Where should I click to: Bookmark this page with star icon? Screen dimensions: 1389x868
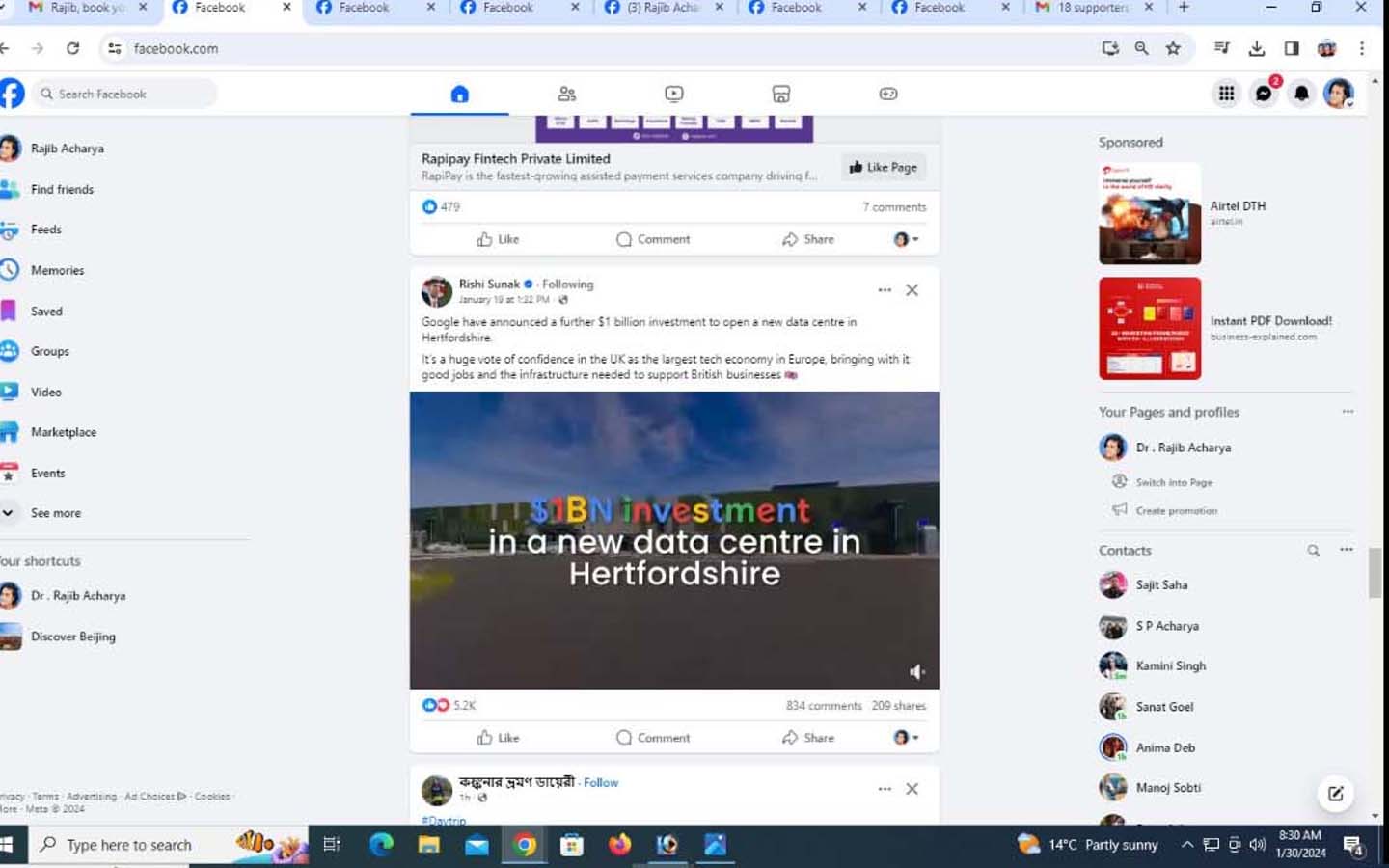[1173, 48]
